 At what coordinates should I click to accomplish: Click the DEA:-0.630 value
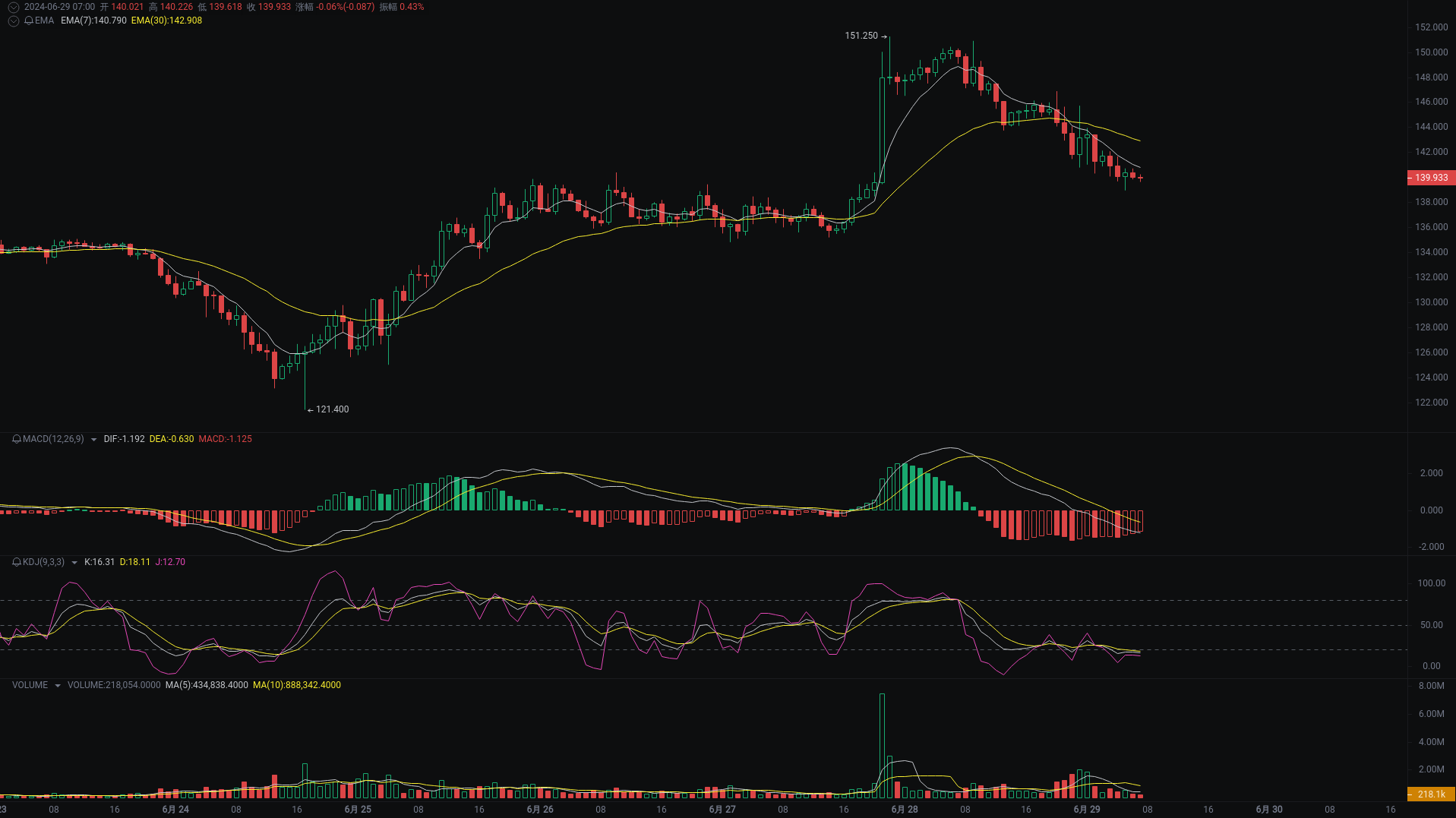(172, 439)
